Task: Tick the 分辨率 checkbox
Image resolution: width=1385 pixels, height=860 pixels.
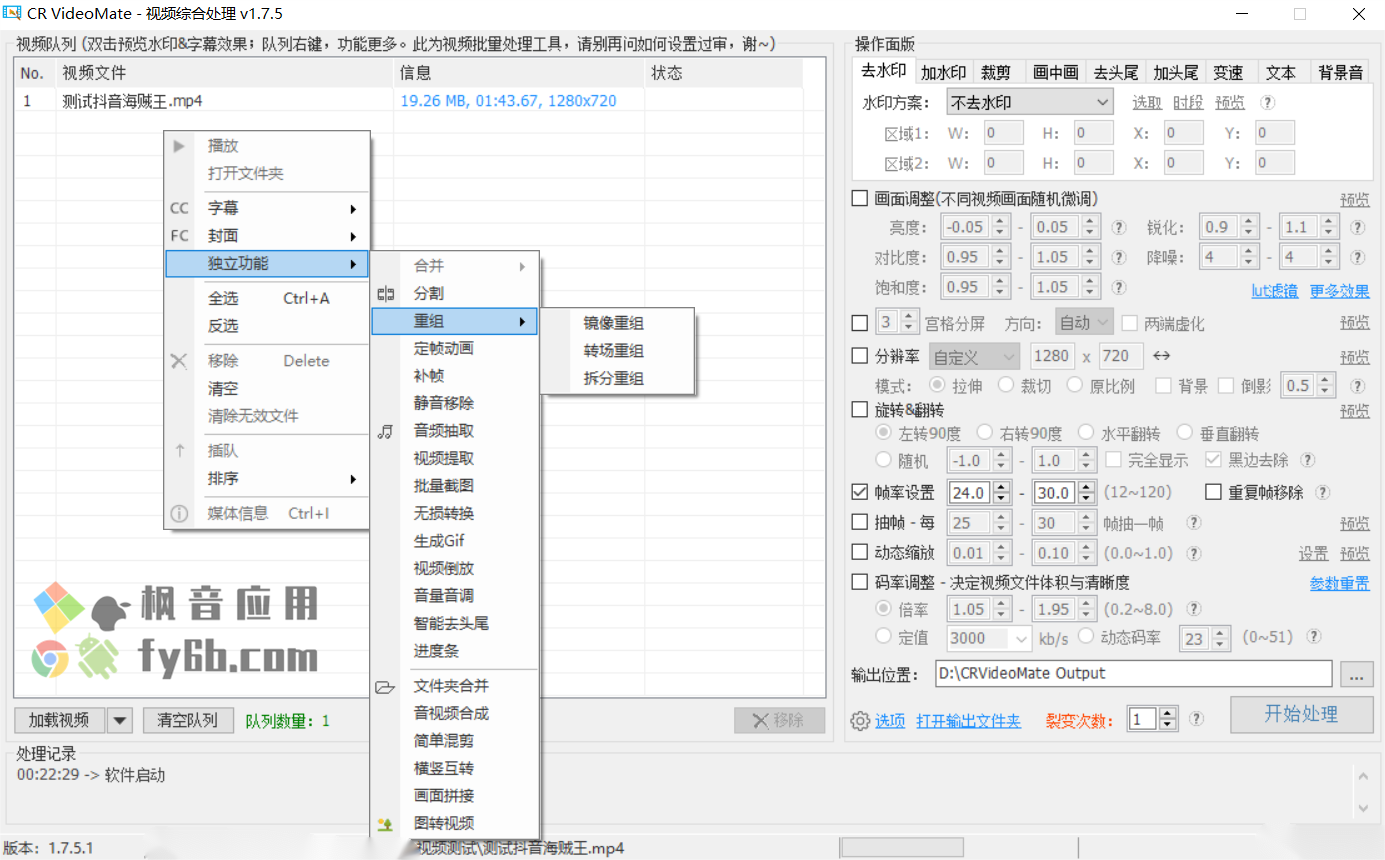Action: pyautogui.click(x=859, y=355)
